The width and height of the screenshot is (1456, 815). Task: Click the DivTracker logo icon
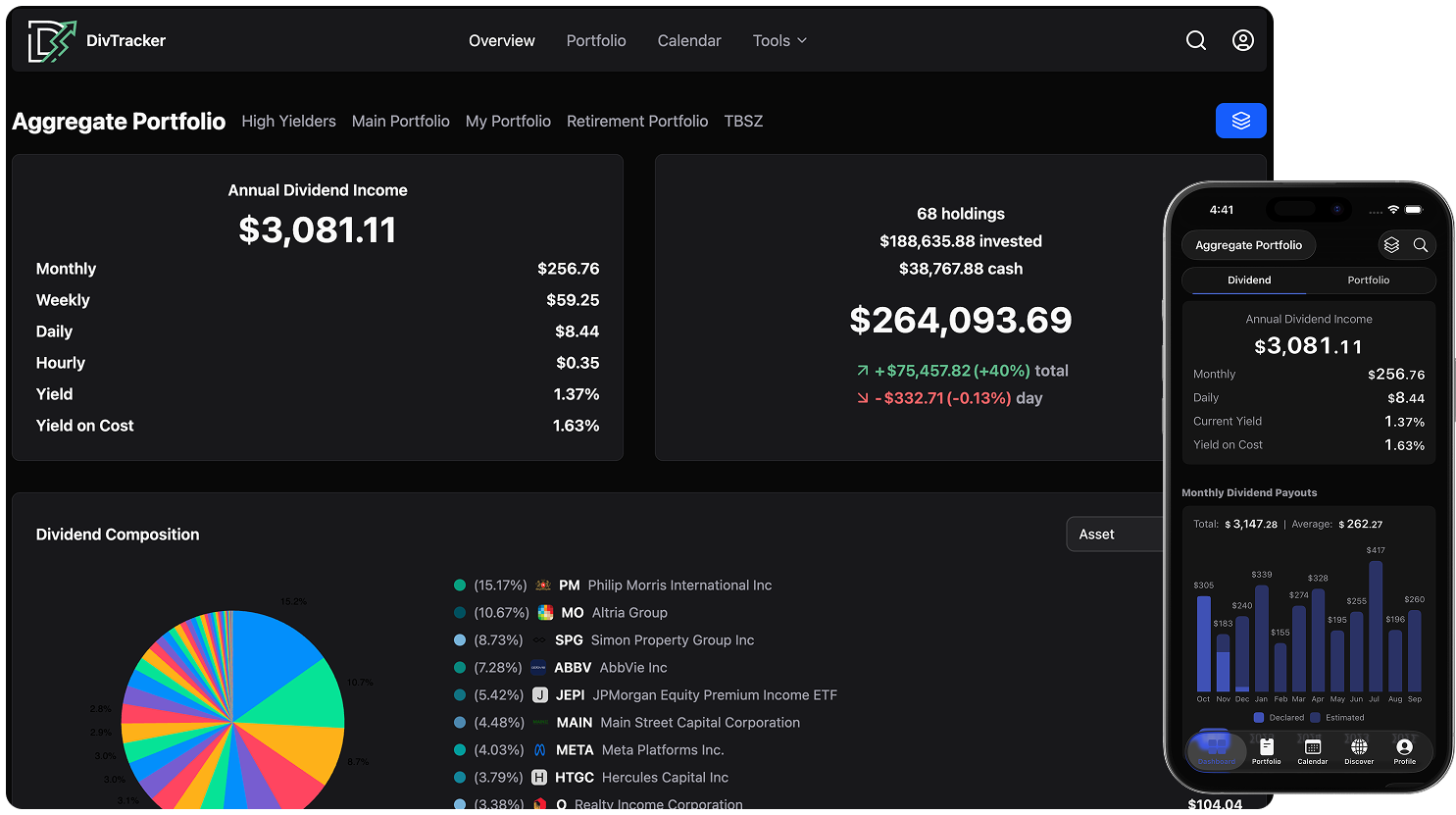point(51,41)
